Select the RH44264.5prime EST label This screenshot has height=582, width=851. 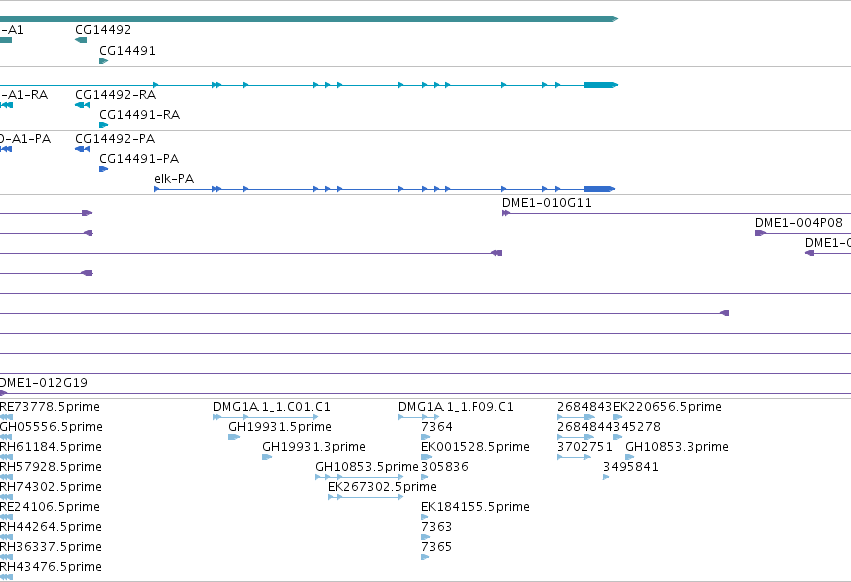click(x=51, y=527)
